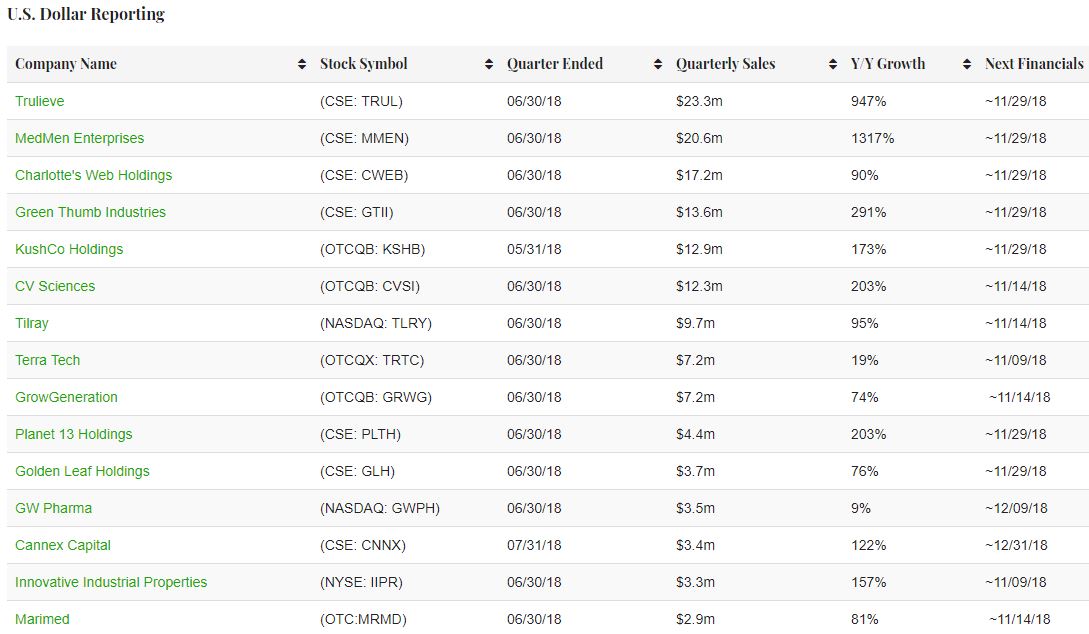Click sort arrows icon beside Y/Y Growth

click(x=967, y=64)
